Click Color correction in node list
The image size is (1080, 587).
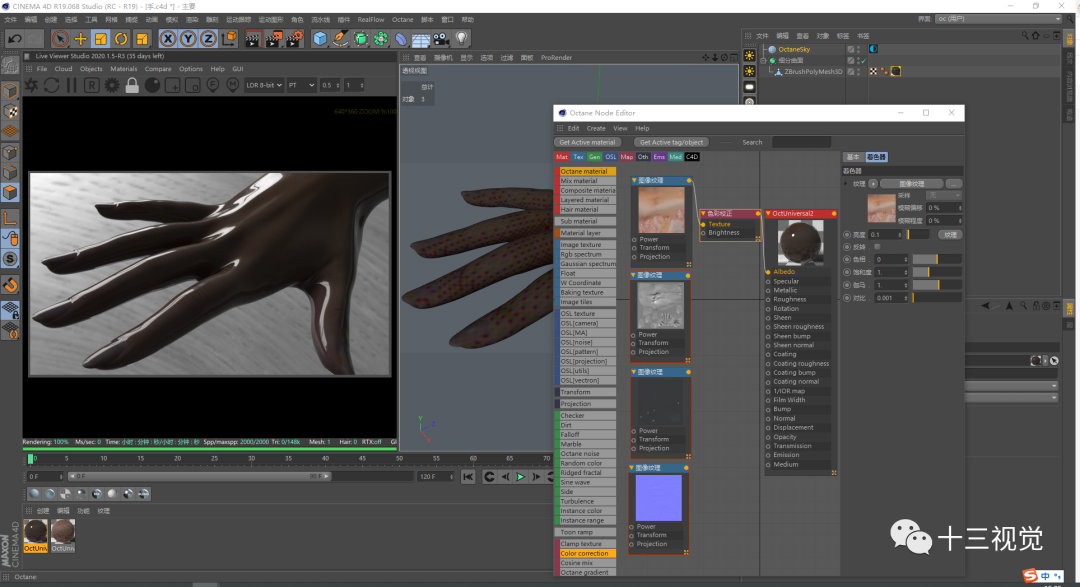[585, 553]
